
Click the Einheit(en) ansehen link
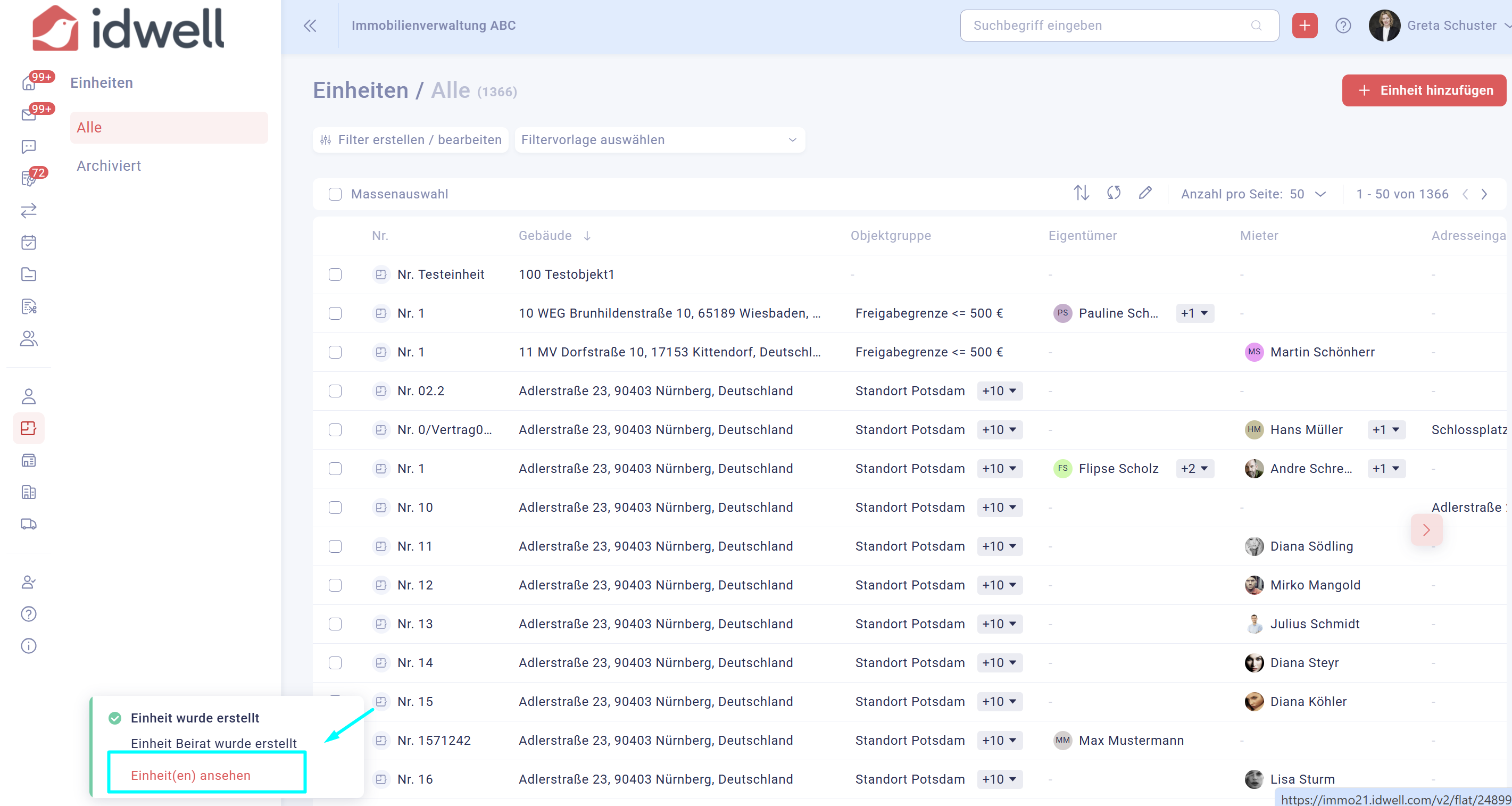pos(191,775)
